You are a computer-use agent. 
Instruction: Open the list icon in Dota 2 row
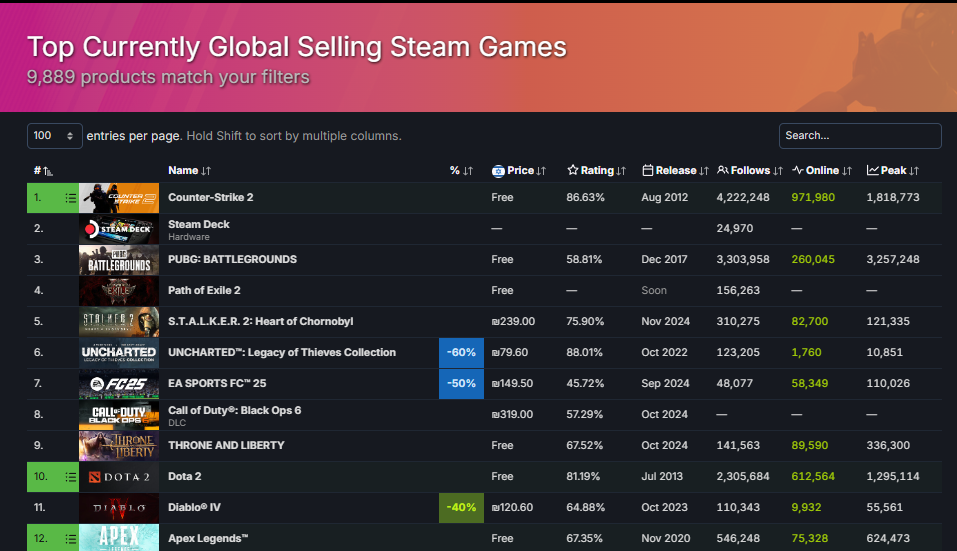pyautogui.click(x=70, y=477)
